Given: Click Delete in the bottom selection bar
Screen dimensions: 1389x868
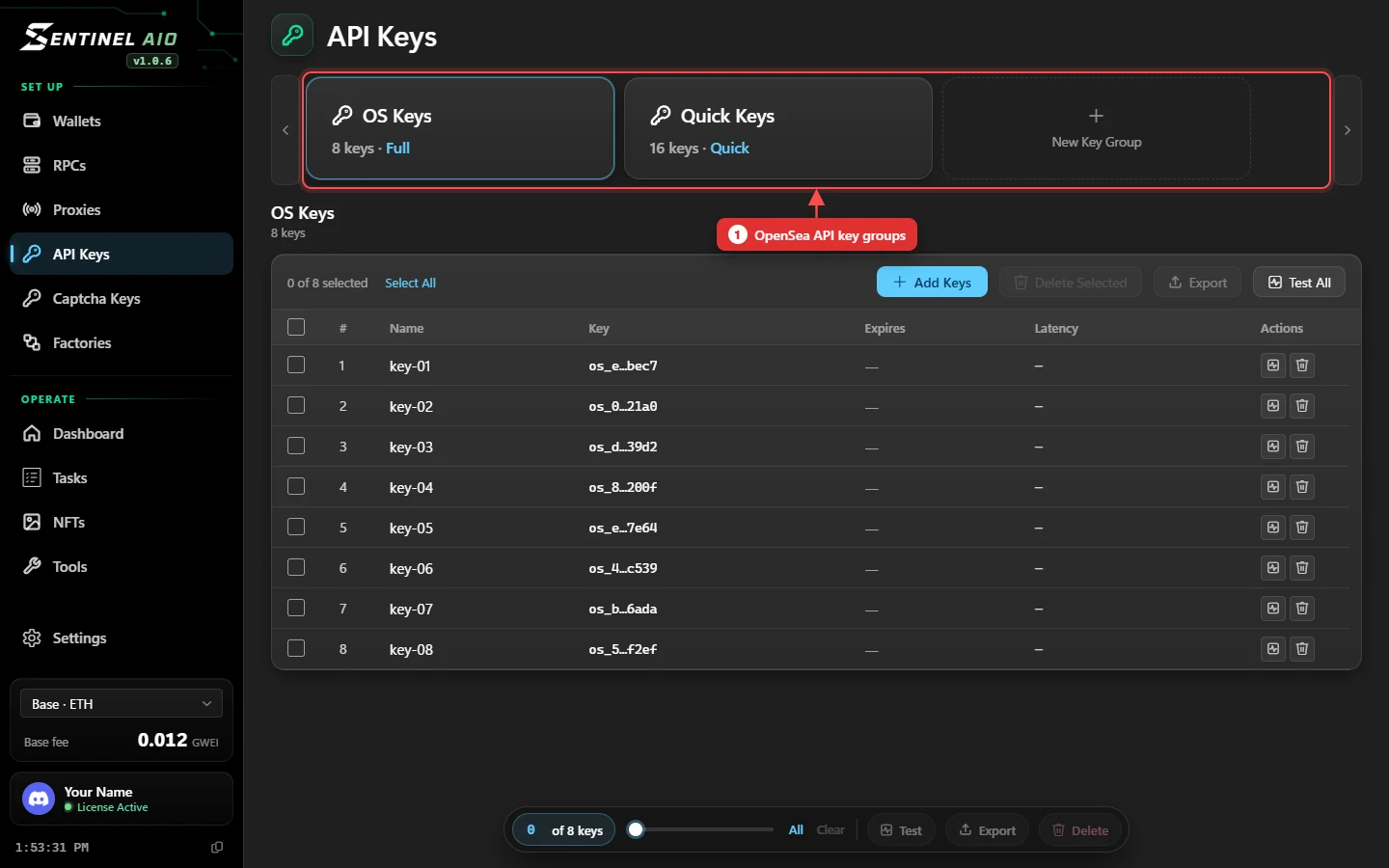Looking at the screenshot, I should pos(1079,829).
